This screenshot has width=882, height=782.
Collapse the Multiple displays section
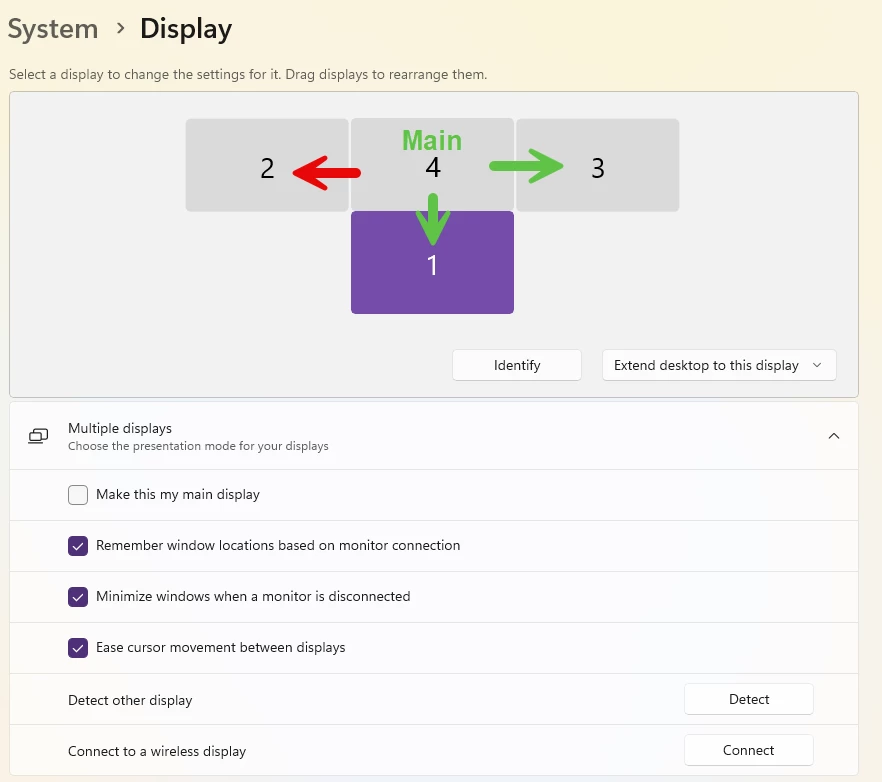834,436
